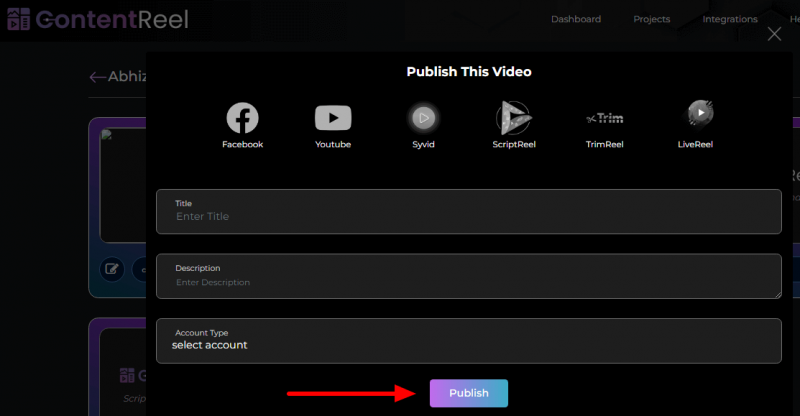Select Facebook as publish destination

pyautogui.click(x=242, y=118)
